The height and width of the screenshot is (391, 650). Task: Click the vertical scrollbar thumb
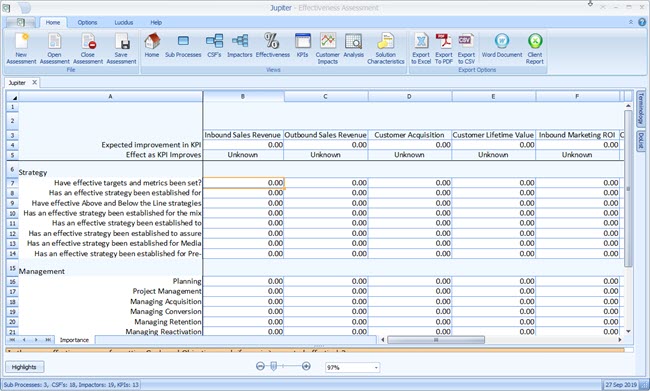628,189
